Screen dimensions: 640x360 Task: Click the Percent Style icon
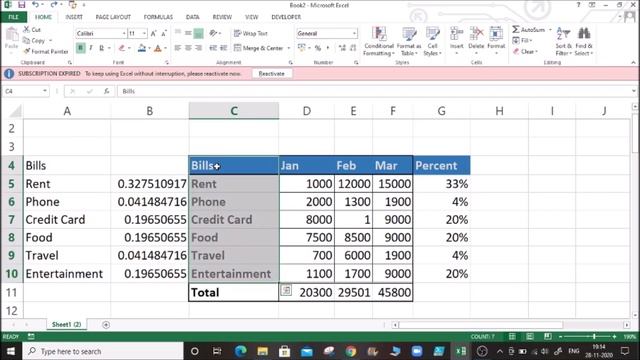[x=318, y=48]
